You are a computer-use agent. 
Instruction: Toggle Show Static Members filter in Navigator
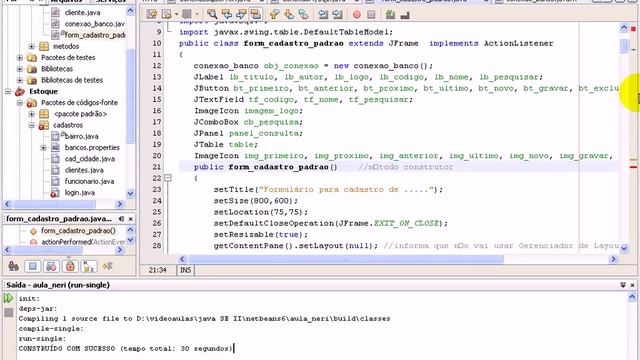click(x=51, y=266)
